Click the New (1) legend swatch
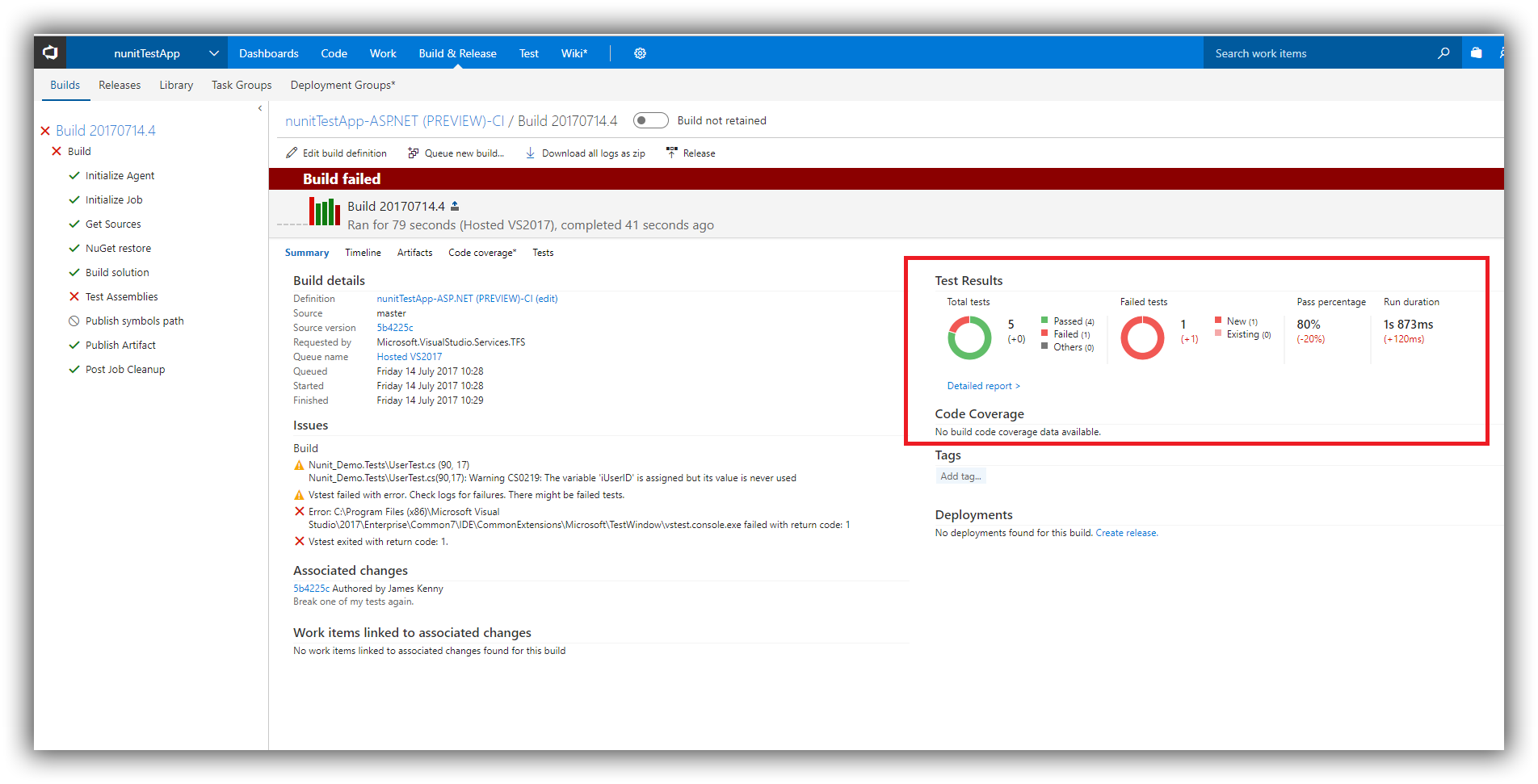Screen dimensions: 1538x784 (1218, 320)
